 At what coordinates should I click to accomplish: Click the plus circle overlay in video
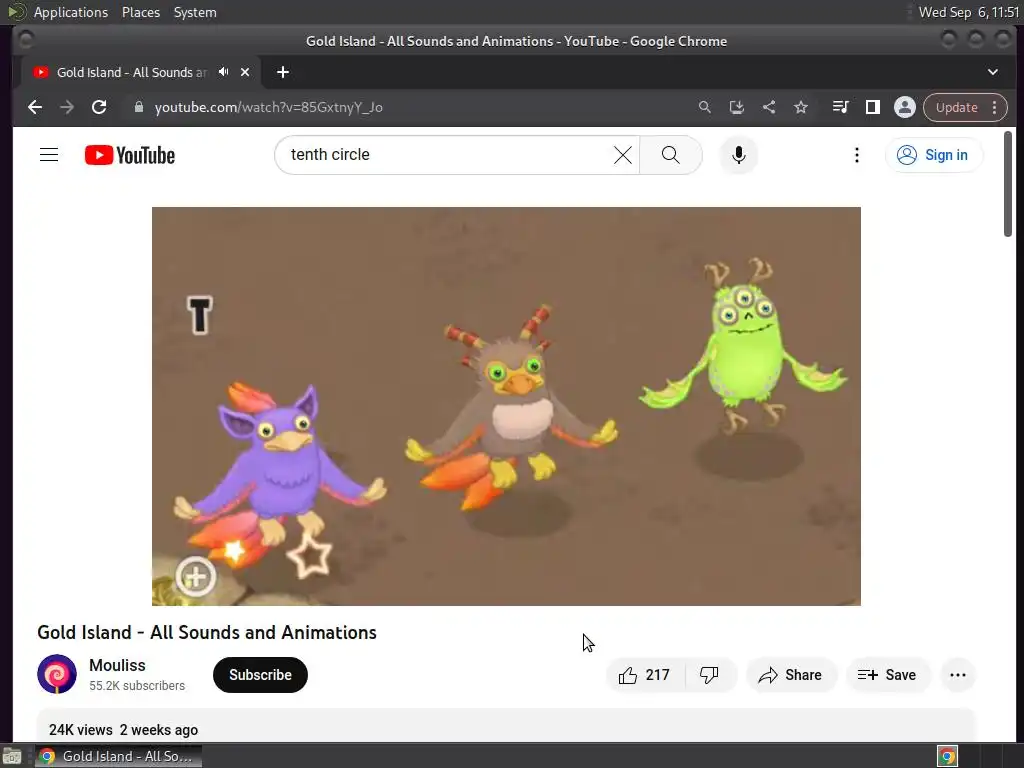[195, 577]
